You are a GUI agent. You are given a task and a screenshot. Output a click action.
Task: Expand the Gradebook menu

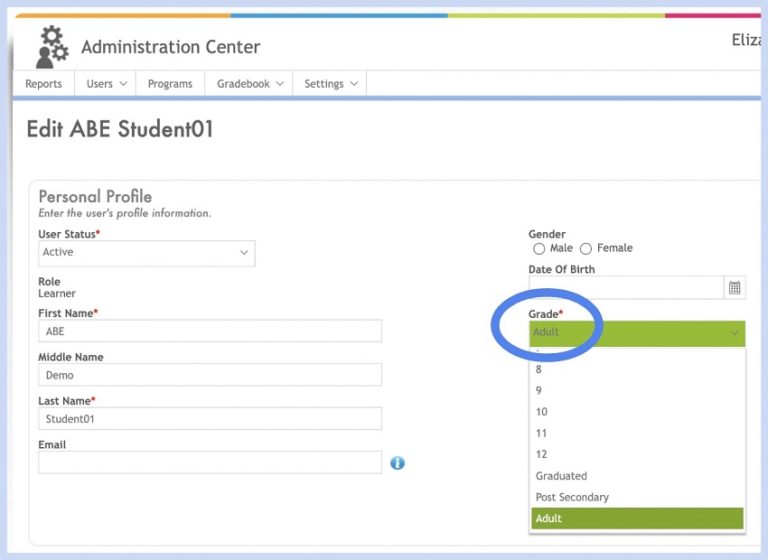(x=250, y=84)
